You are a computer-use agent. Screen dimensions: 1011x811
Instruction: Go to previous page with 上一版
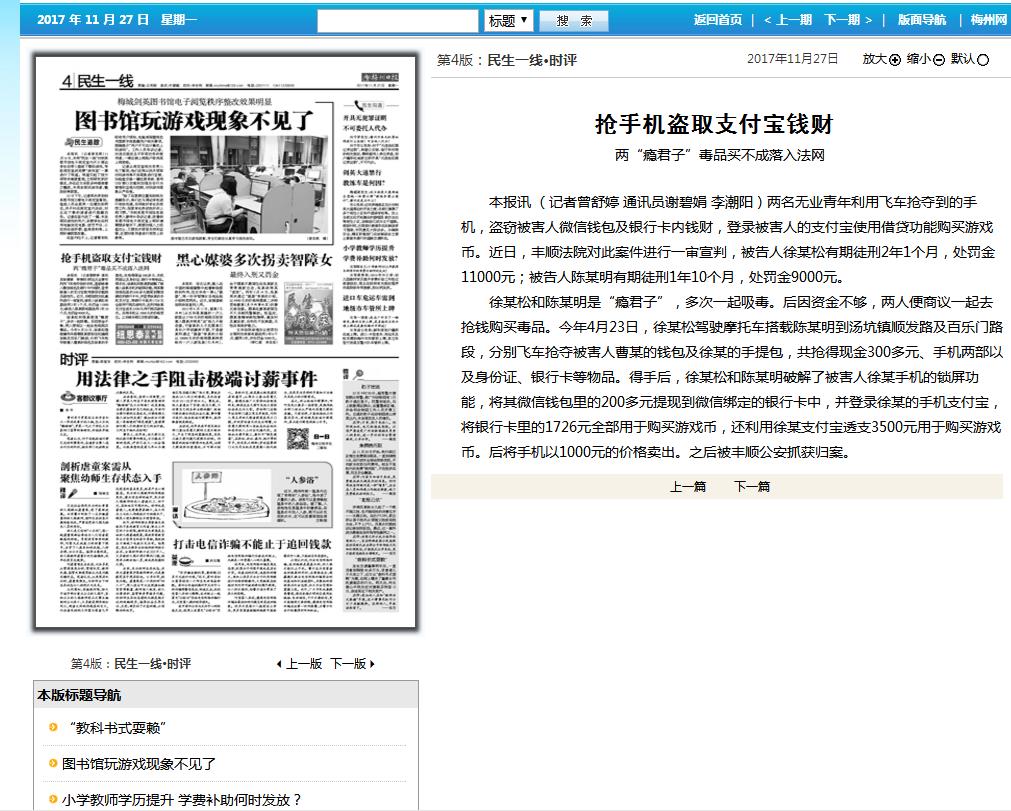click(299, 663)
